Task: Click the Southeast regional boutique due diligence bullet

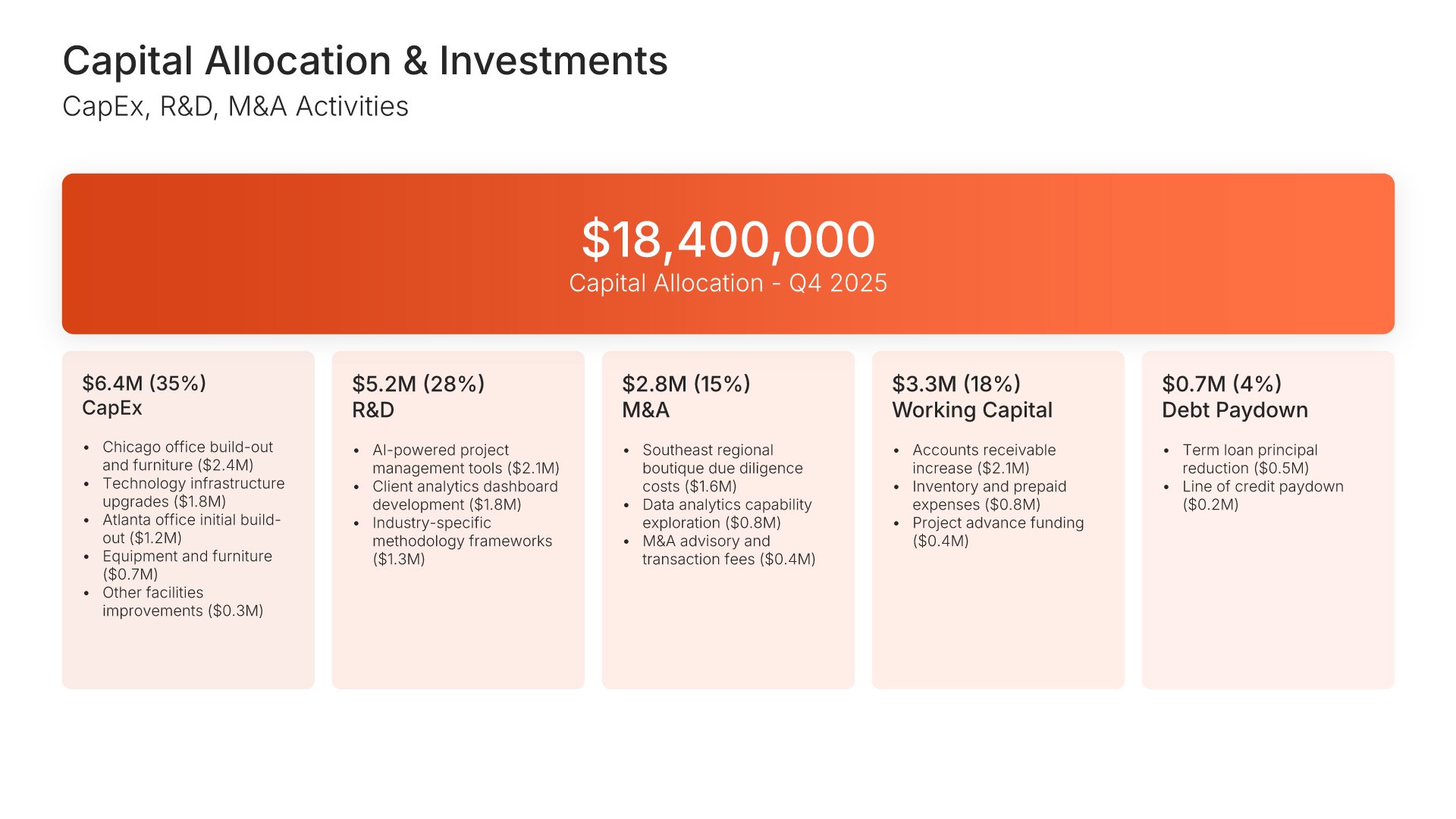Action: [x=721, y=468]
